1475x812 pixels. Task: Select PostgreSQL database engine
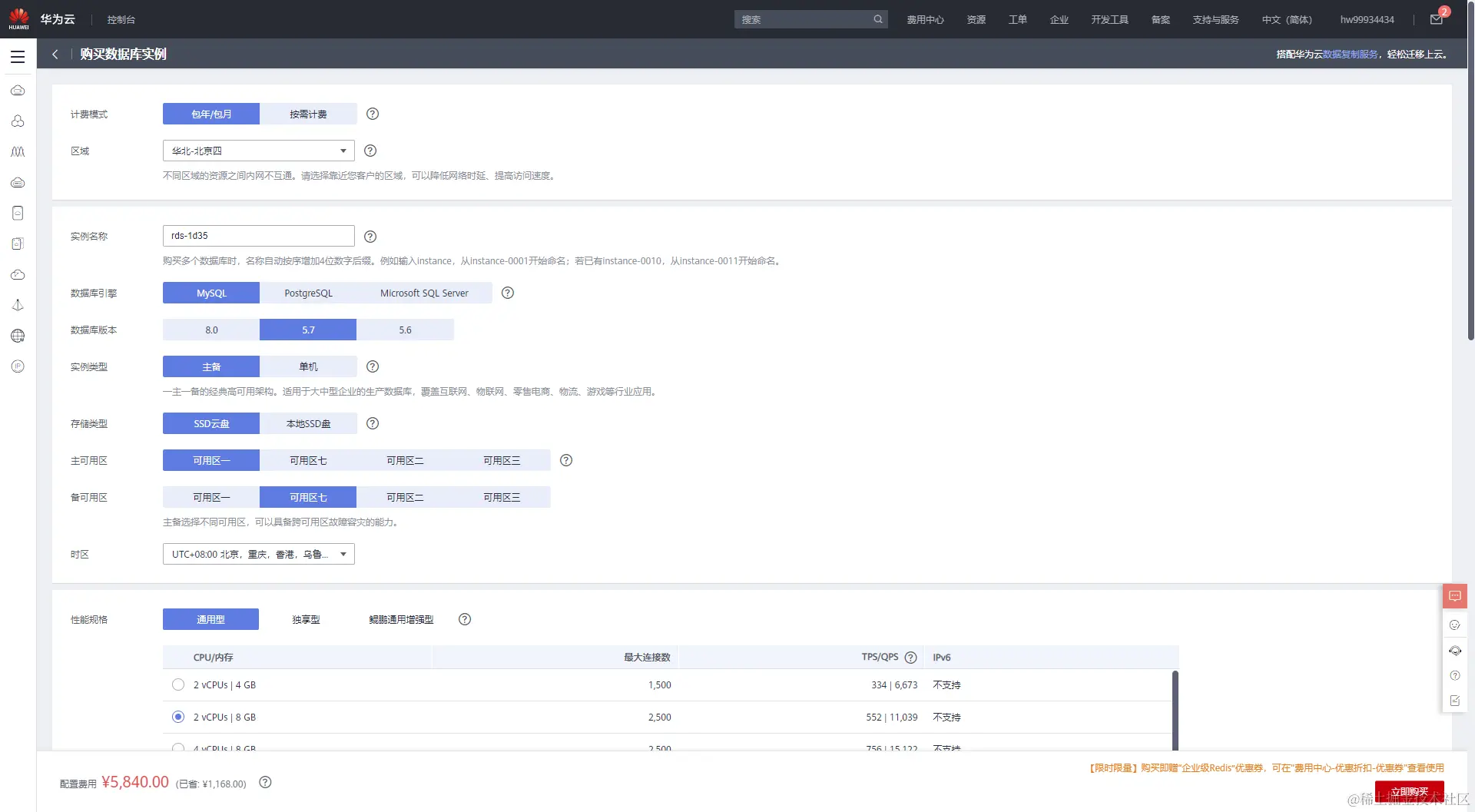(308, 293)
